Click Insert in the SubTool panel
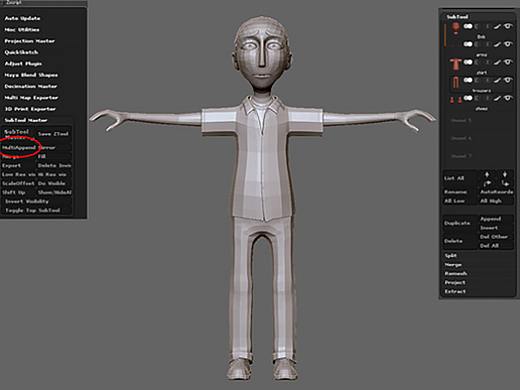This screenshot has width=520, height=390. pyautogui.click(x=489, y=228)
